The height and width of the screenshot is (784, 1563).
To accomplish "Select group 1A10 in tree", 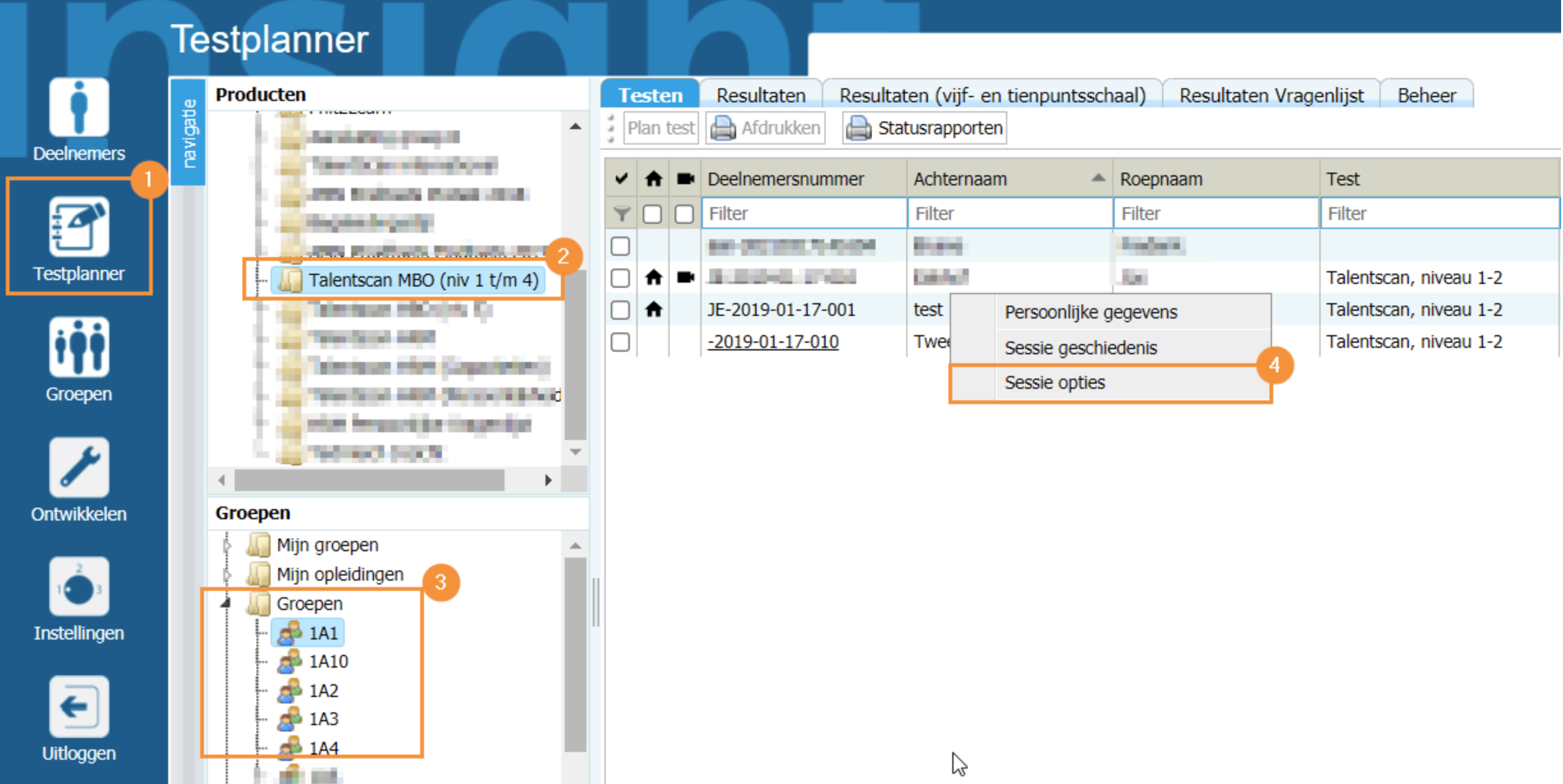I will pyautogui.click(x=327, y=662).
